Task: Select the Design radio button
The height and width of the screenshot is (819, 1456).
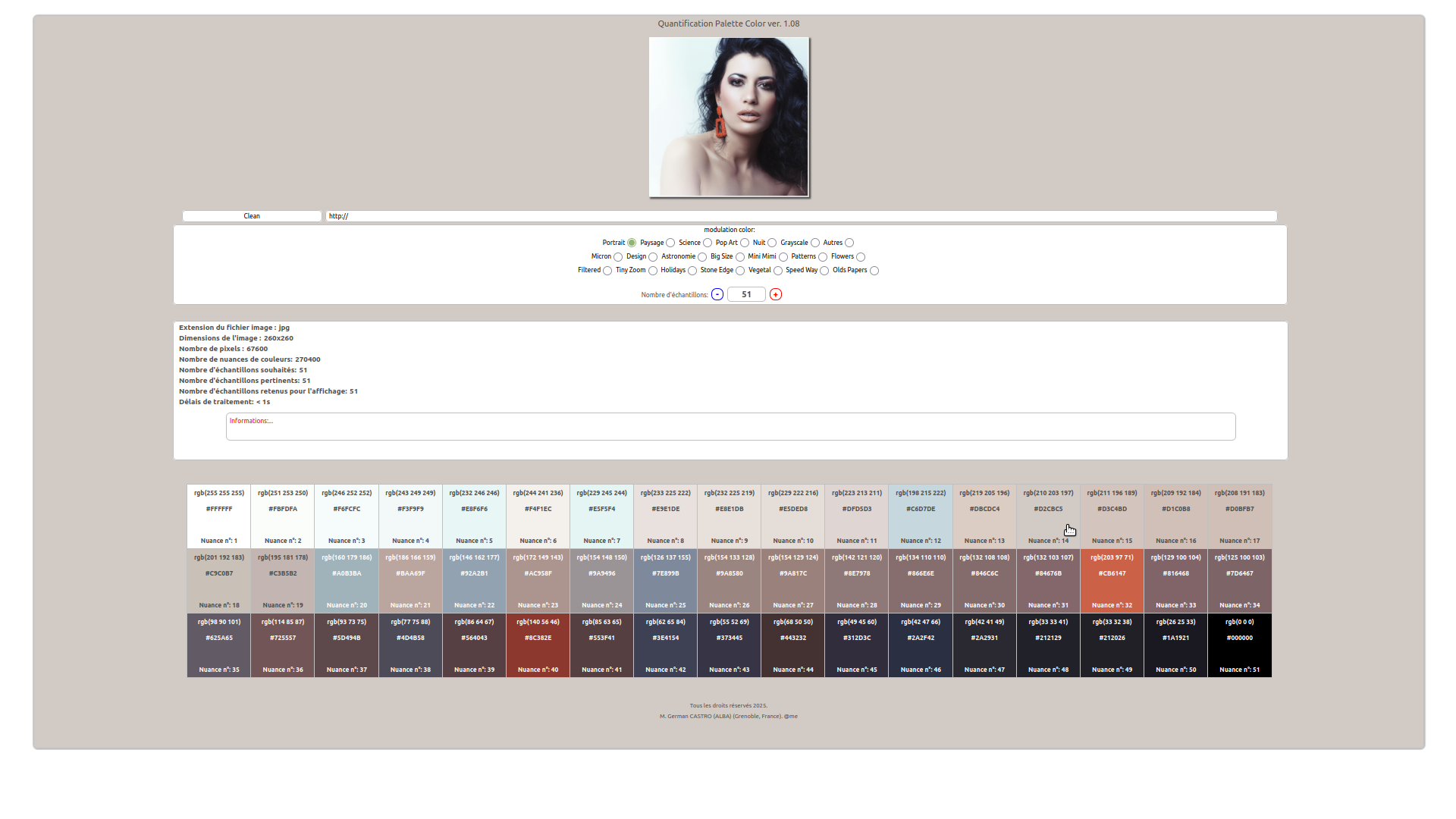Action: point(653,257)
